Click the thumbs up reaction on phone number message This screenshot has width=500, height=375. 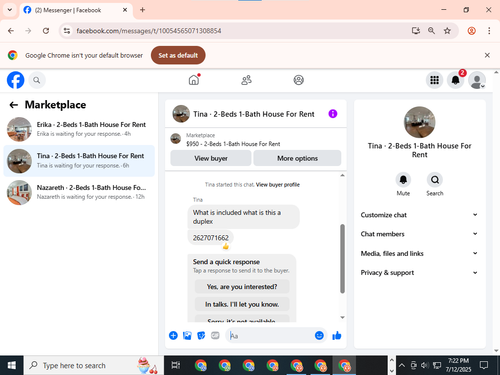(x=226, y=246)
